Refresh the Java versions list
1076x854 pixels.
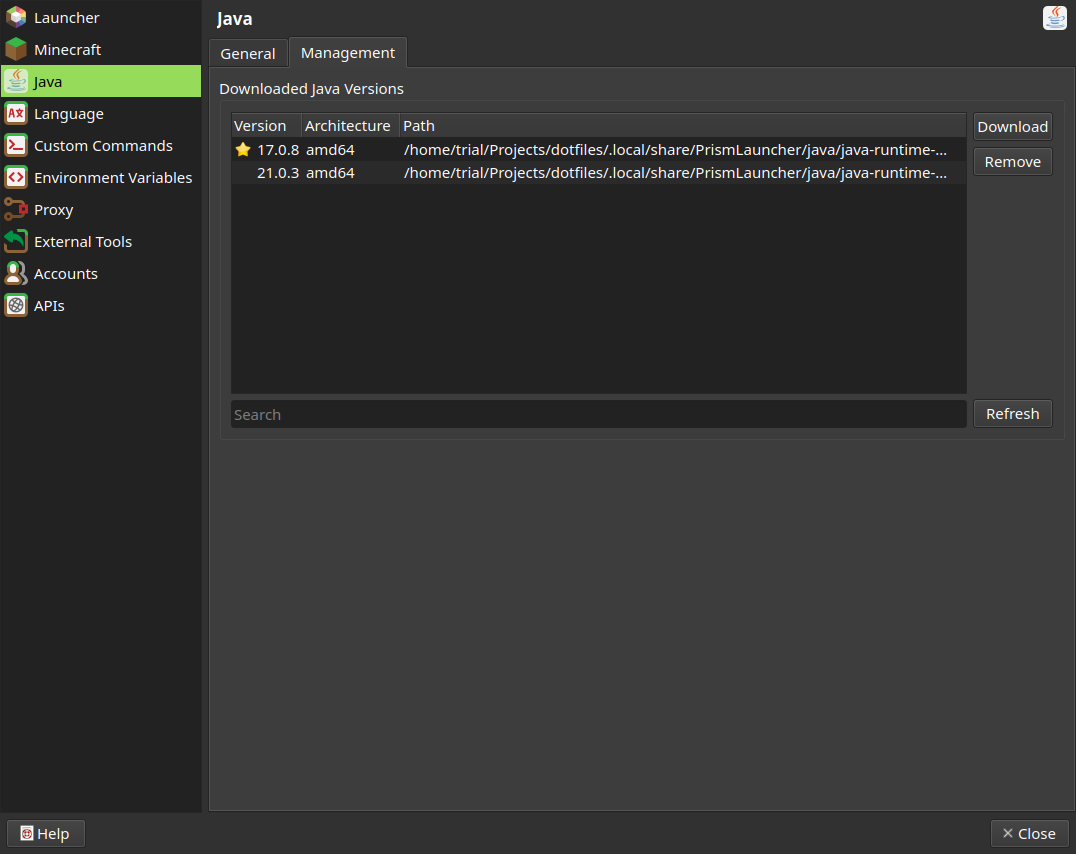coord(1012,414)
